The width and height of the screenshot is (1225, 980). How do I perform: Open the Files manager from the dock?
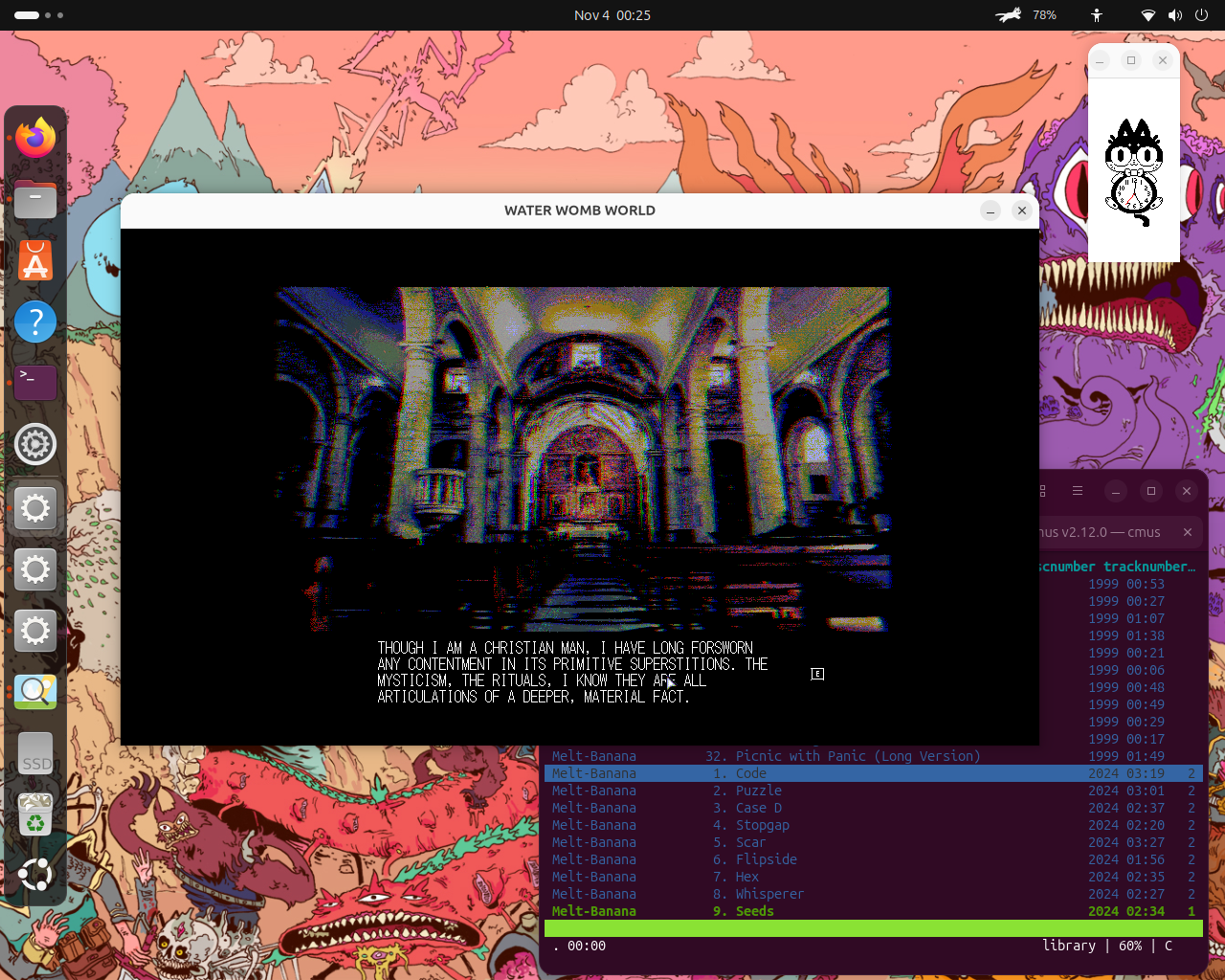pyautogui.click(x=35, y=199)
